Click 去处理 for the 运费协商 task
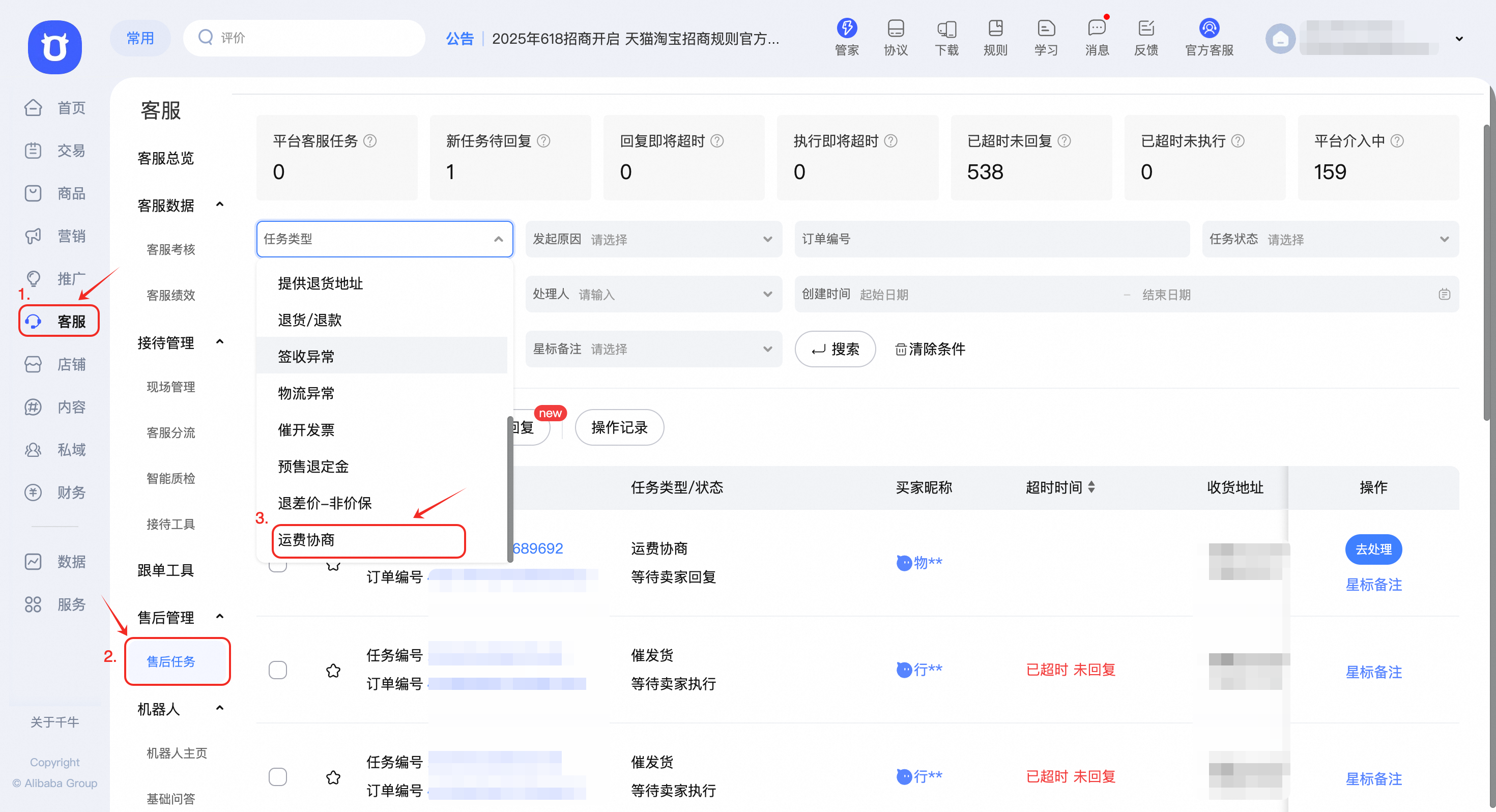Image resolution: width=1496 pixels, height=812 pixels. pyautogui.click(x=1373, y=549)
